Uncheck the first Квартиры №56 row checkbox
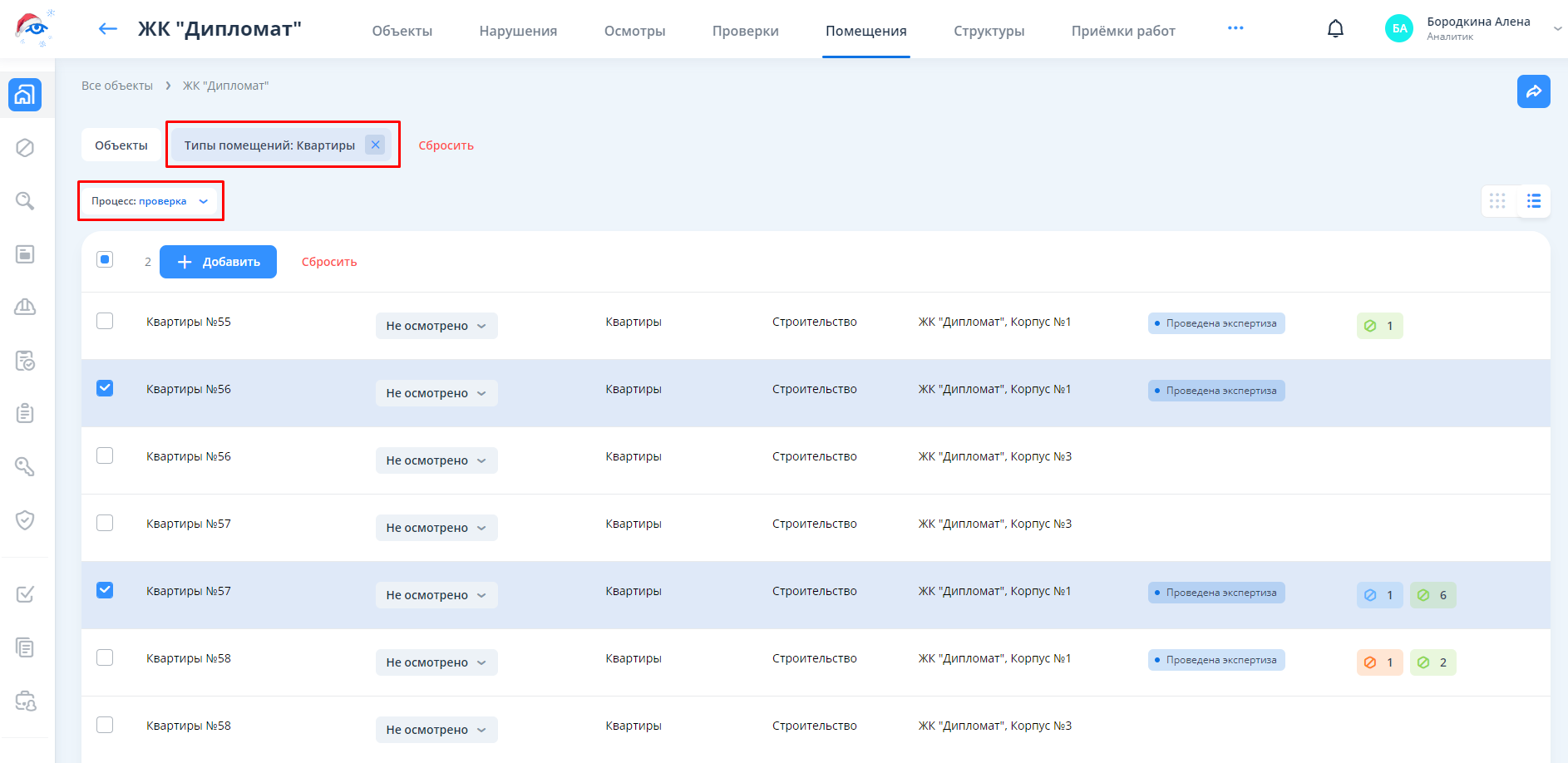 105,388
